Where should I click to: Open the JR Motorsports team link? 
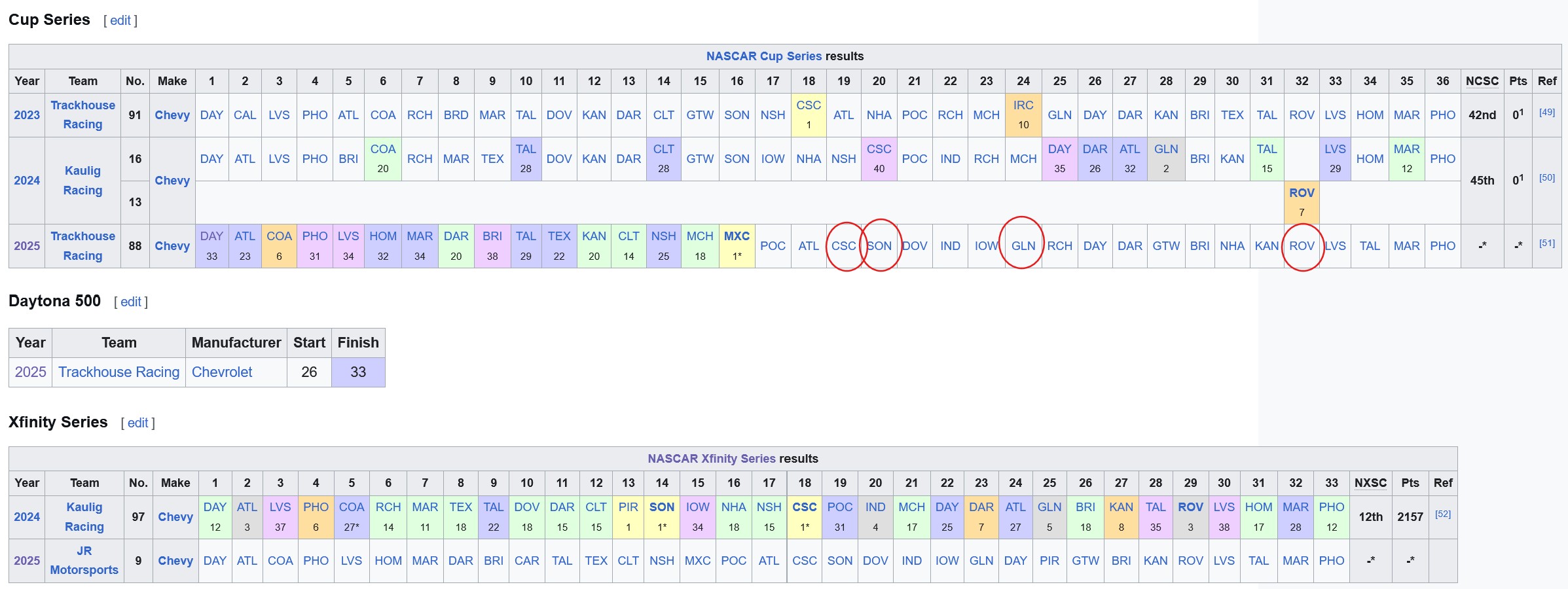tap(84, 560)
